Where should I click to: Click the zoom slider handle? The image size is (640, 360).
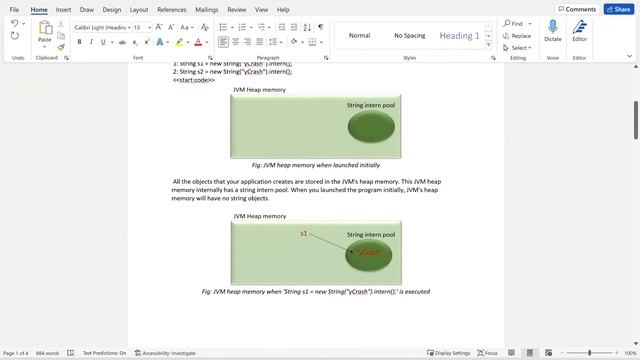590,353
